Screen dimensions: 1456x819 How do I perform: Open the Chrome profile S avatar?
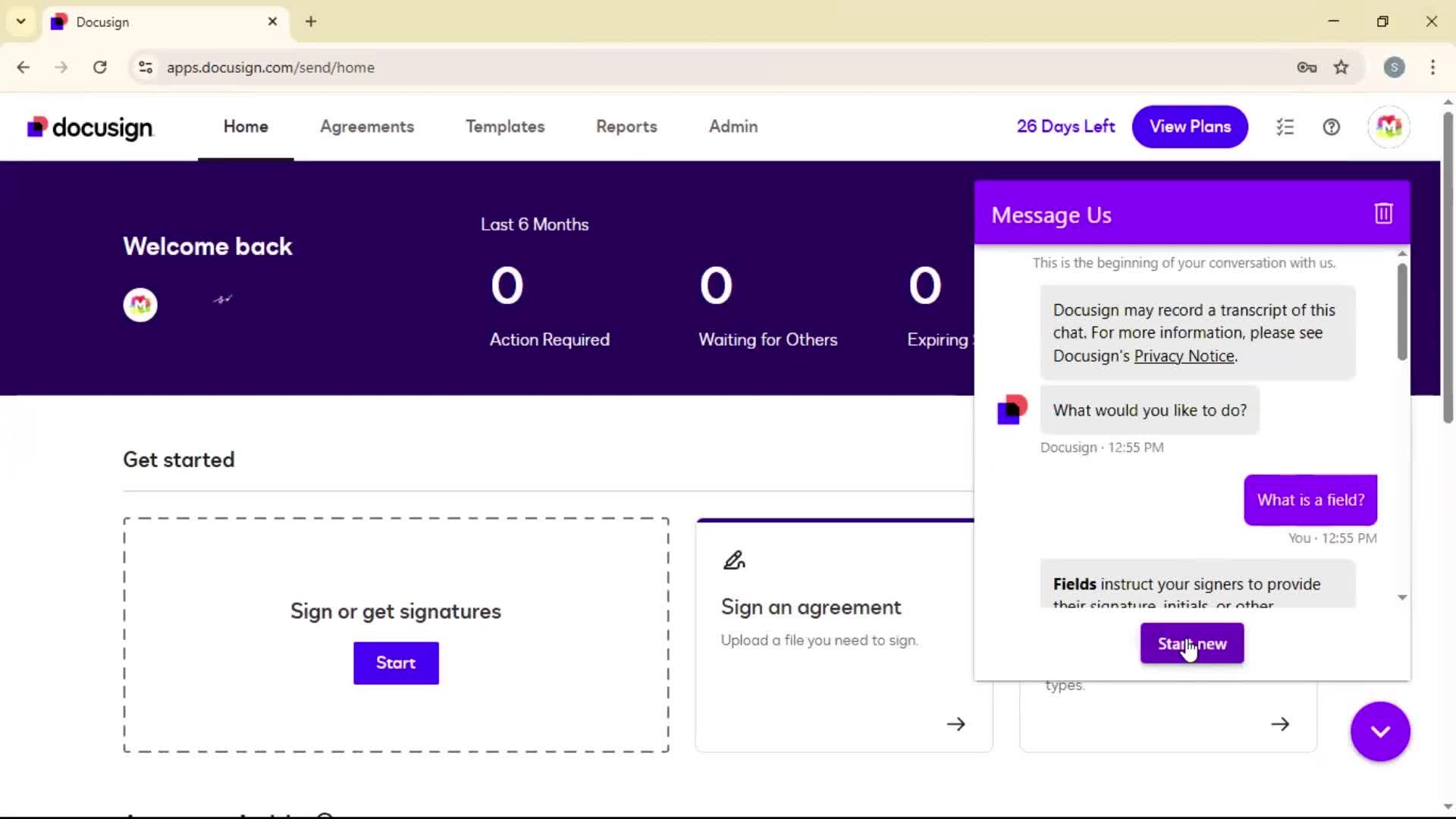1394,67
